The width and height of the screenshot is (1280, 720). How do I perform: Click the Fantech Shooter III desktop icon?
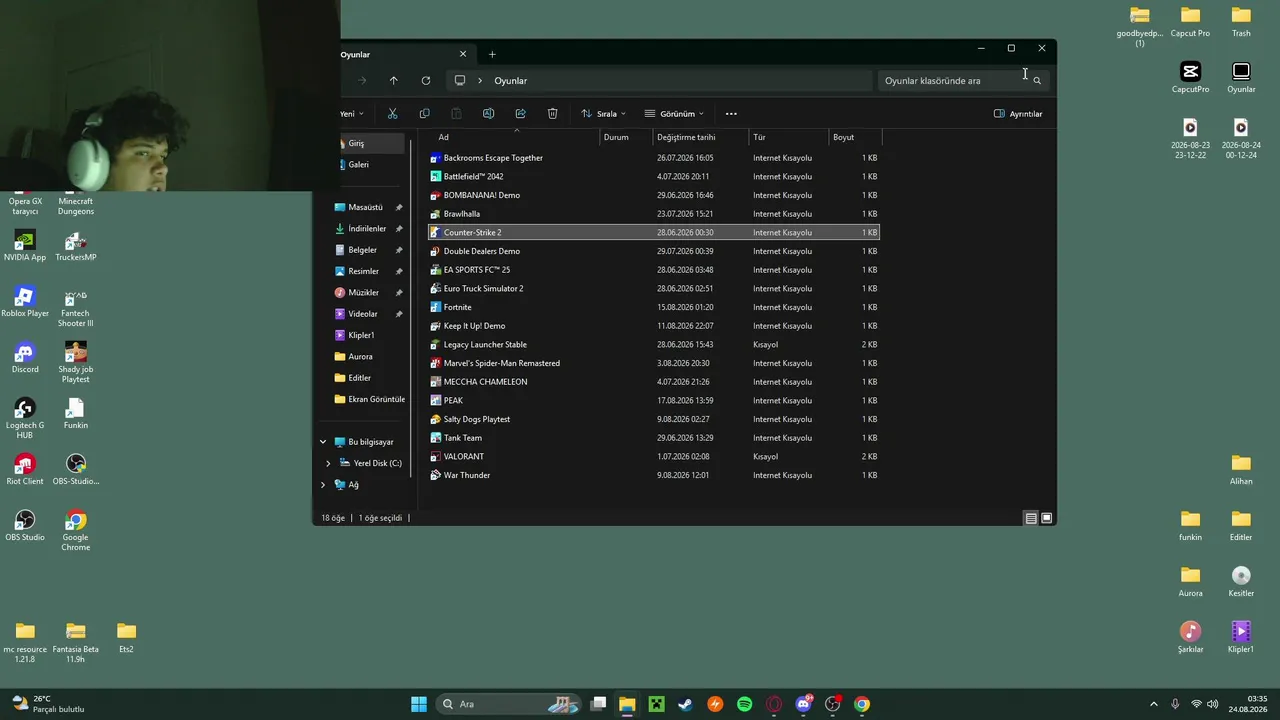pyautogui.click(x=76, y=307)
